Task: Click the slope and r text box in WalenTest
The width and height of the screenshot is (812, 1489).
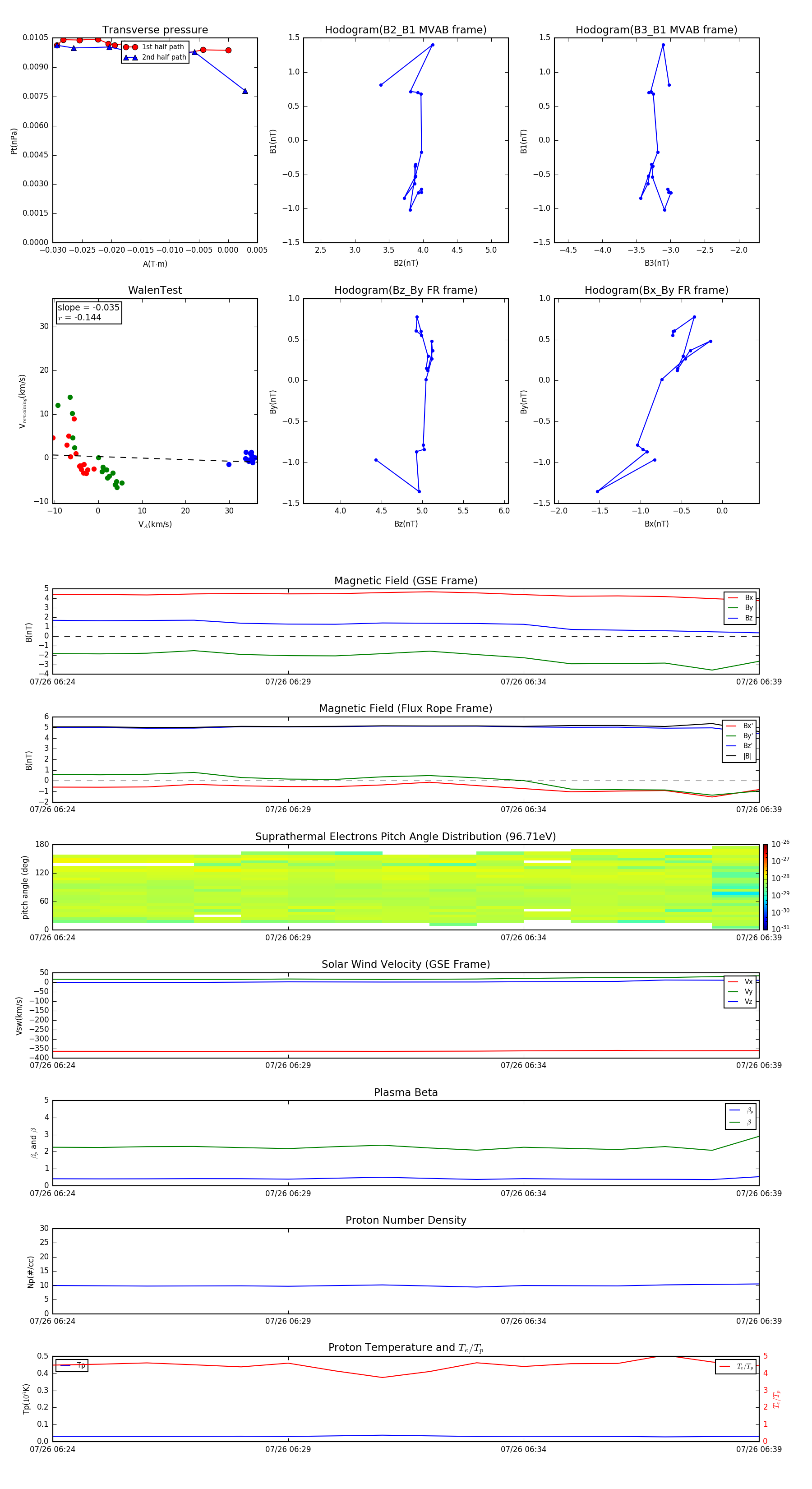Action: click(88, 313)
